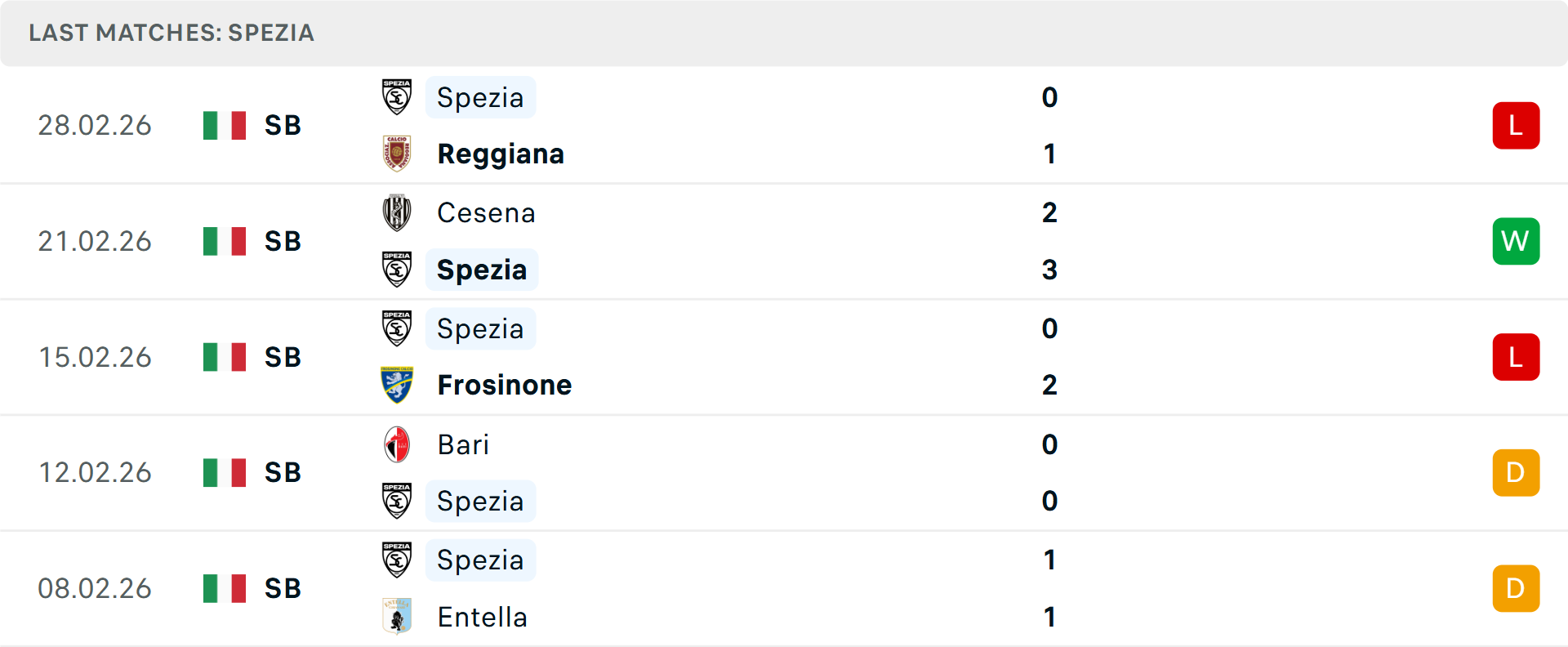Click the Bari club logo
The width and height of the screenshot is (1568, 647).
point(397,445)
